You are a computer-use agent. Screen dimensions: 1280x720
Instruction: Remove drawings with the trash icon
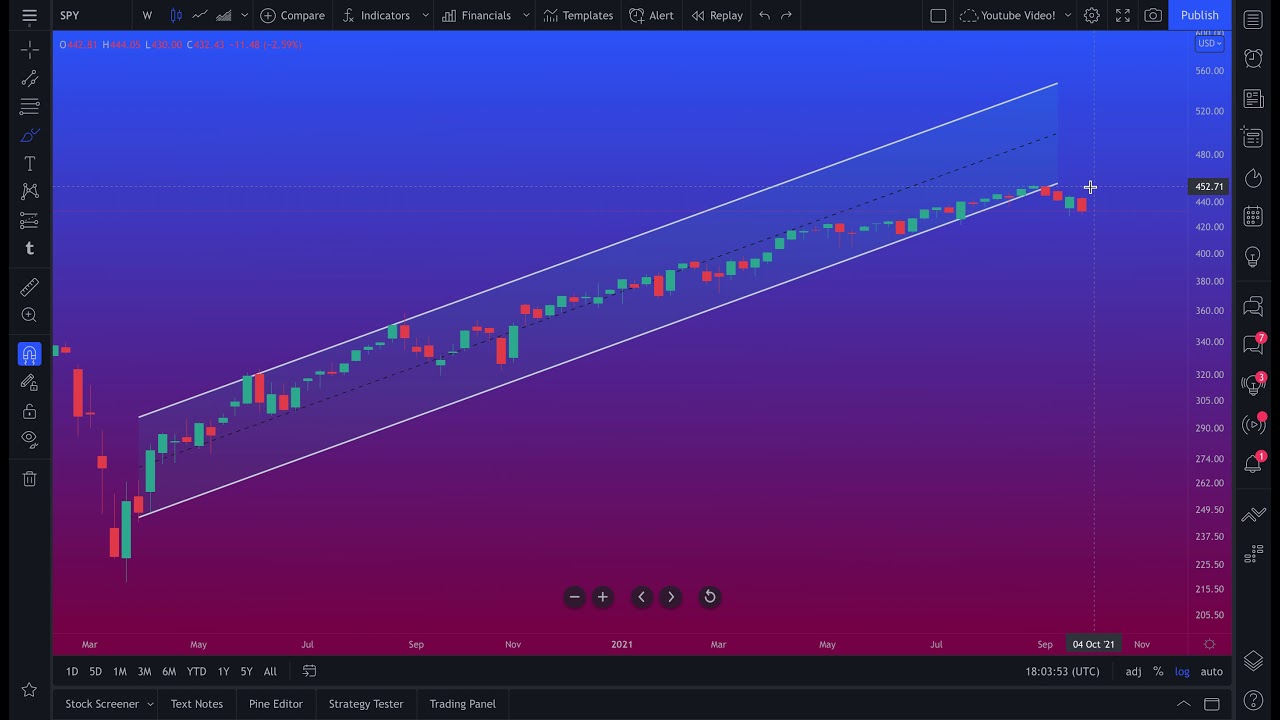click(x=29, y=478)
